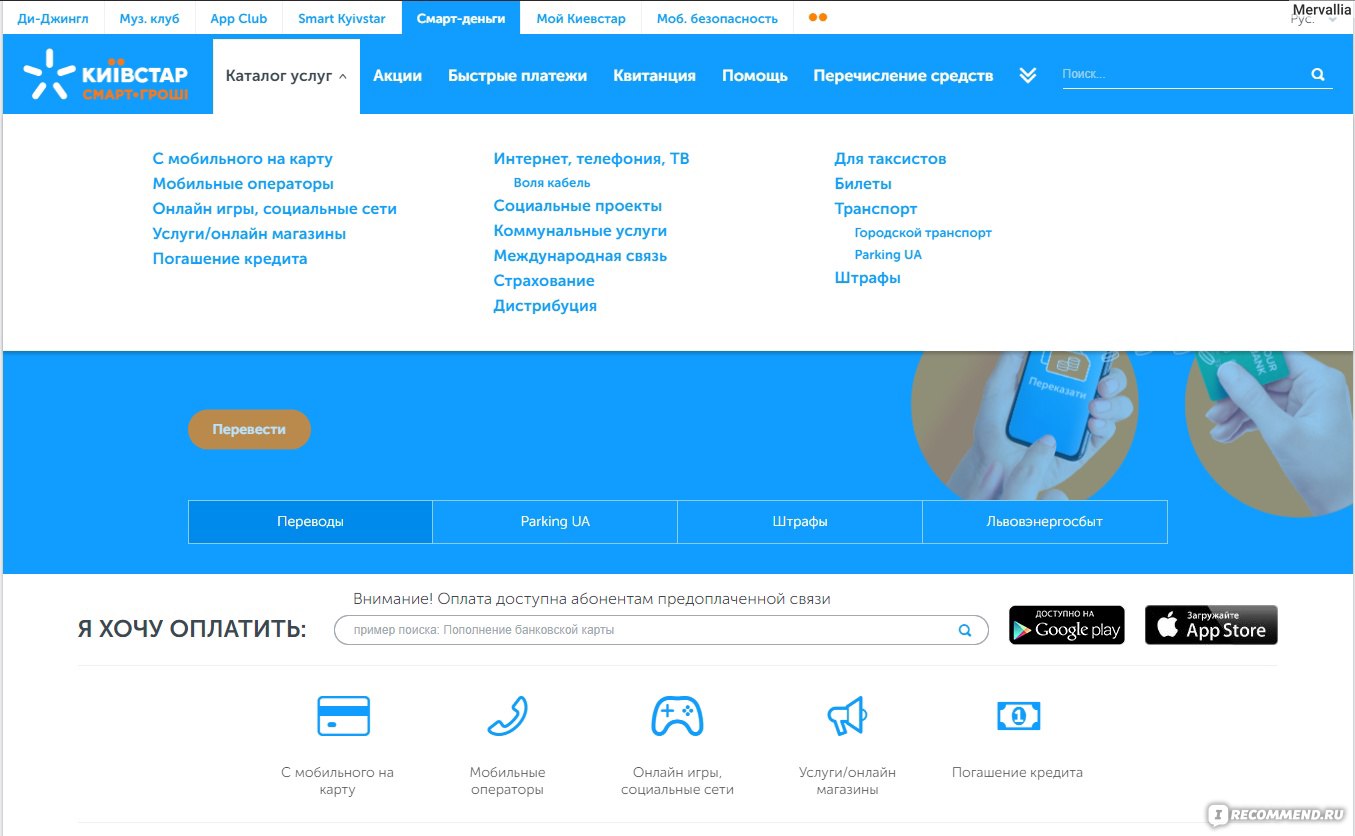Open the Google Play badge
The image size is (1355, 836).
[x=1066, y=625]
